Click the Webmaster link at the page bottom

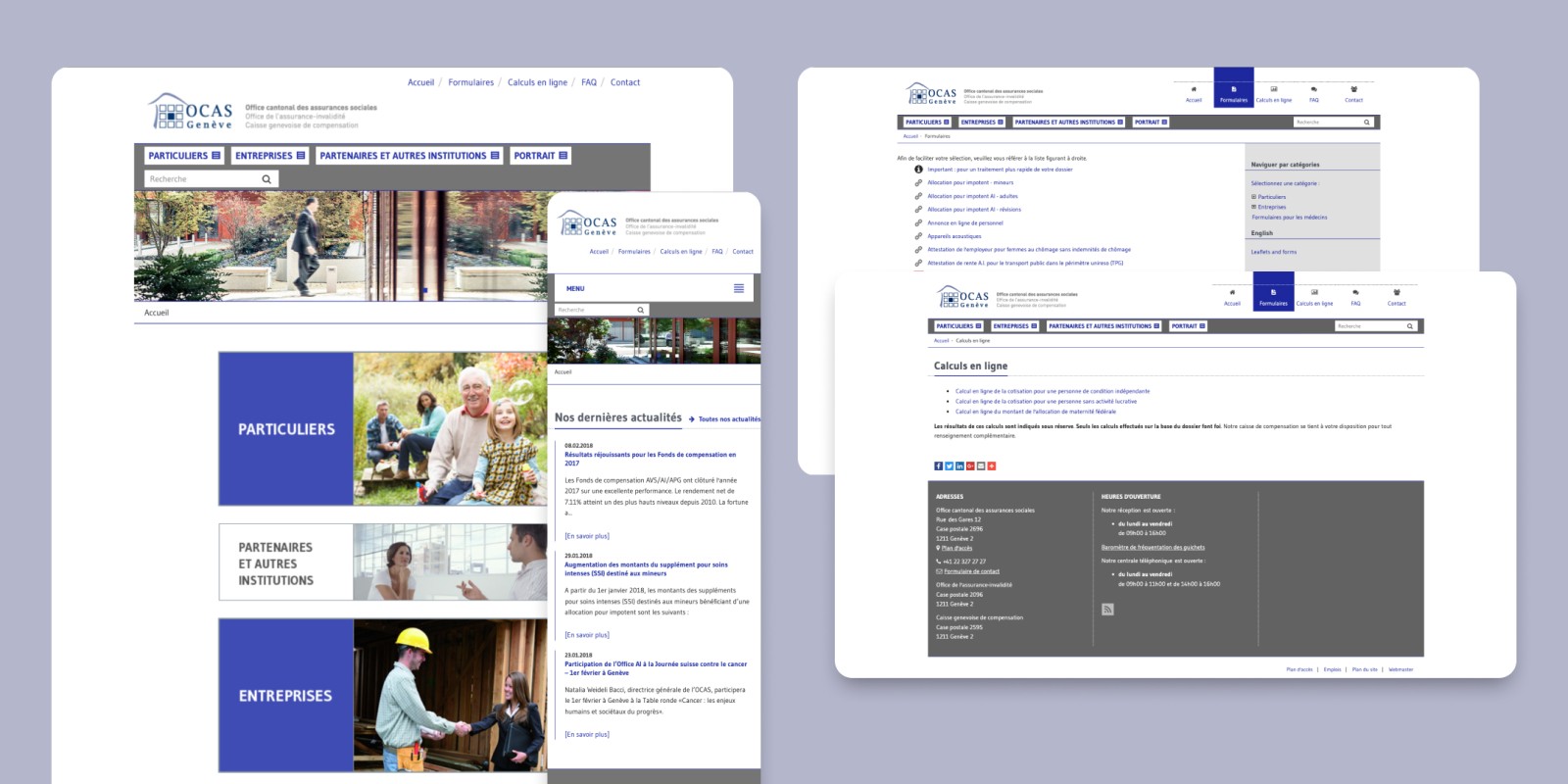pos(1400,670)
